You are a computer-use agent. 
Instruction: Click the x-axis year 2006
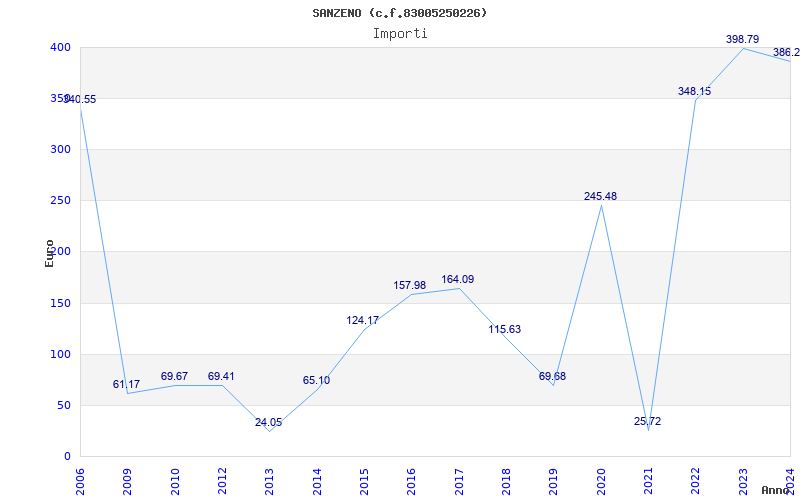click(80, 482)
